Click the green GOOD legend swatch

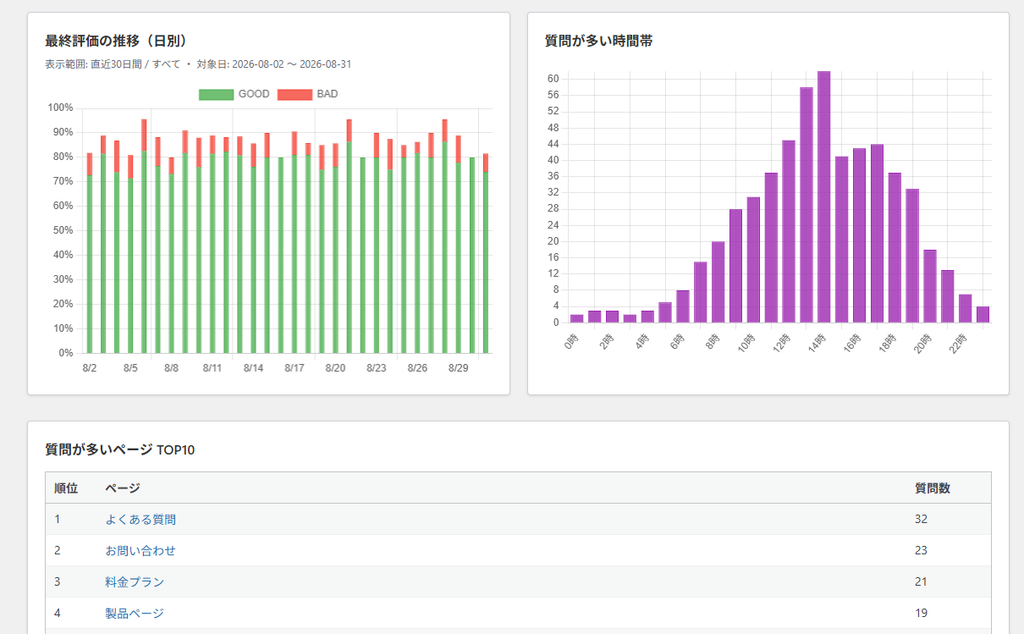pyautogui.click(x=216, y=94)
